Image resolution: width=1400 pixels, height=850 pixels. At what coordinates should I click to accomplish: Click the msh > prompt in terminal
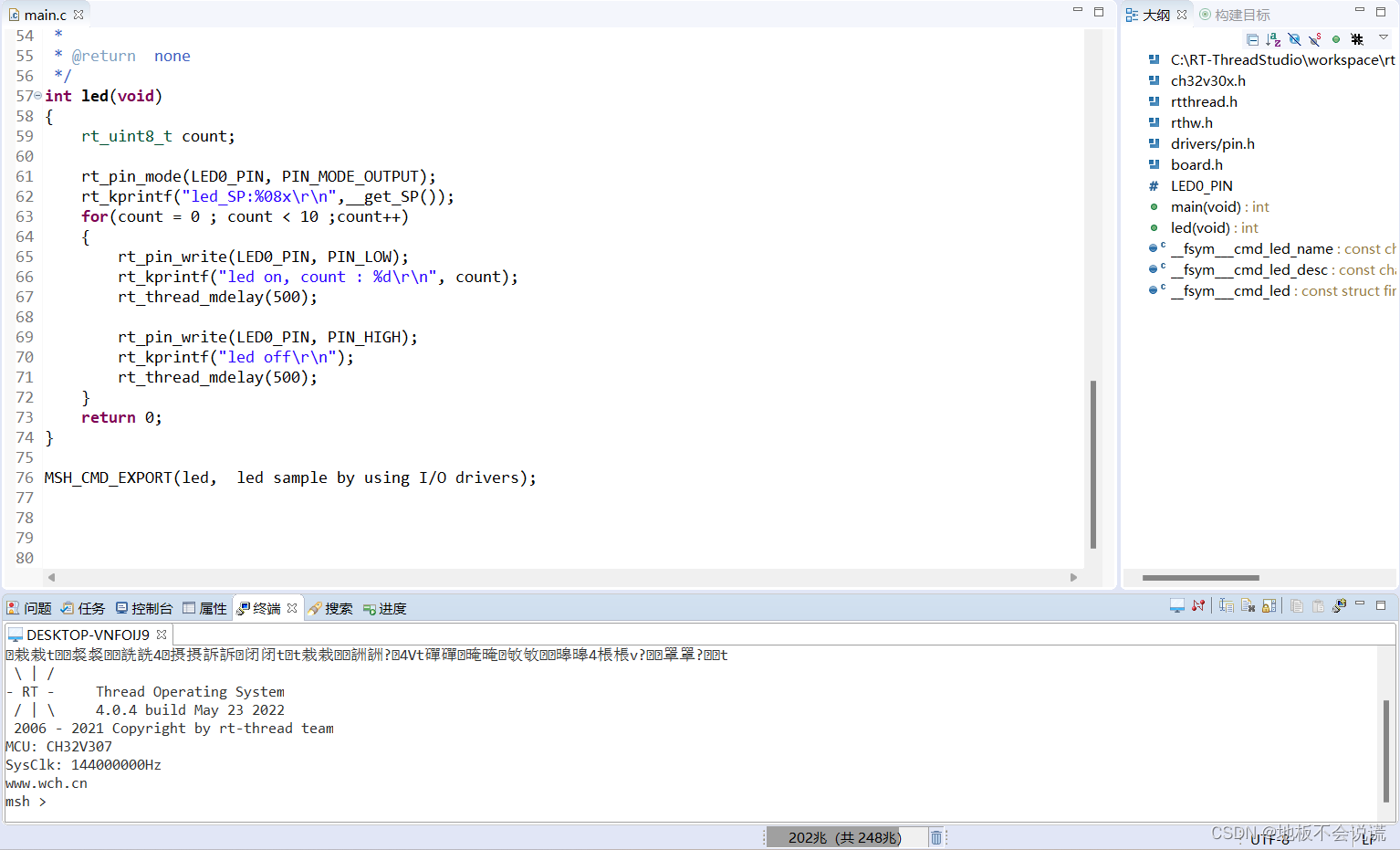point(26,802)
